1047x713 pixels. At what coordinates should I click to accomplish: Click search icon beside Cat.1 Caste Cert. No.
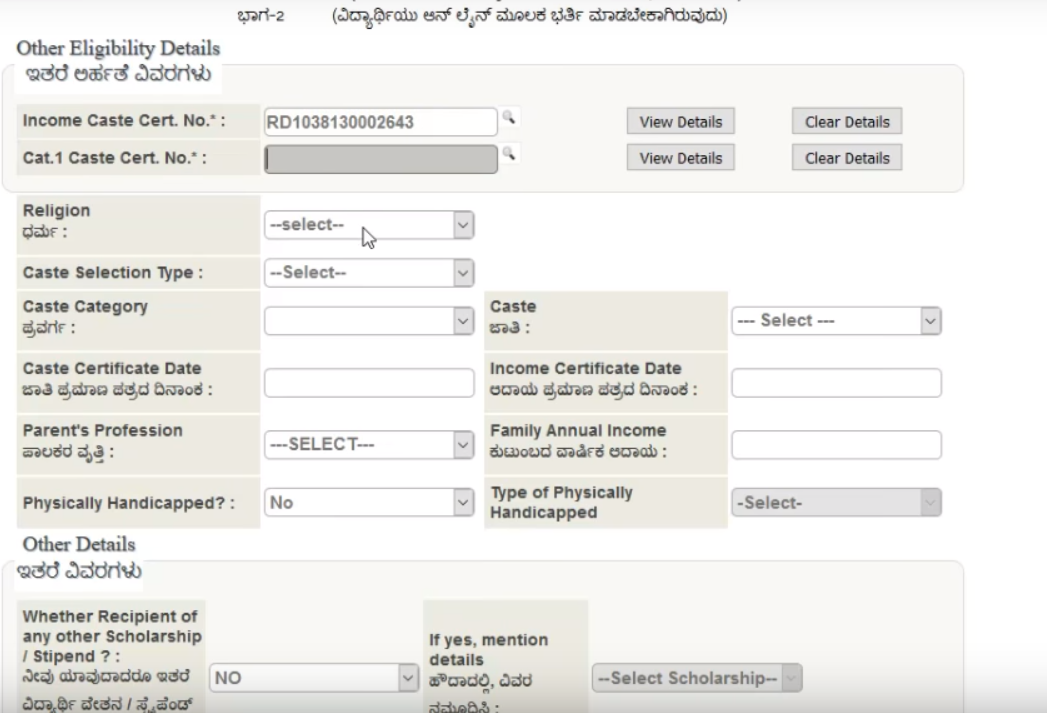508,153
